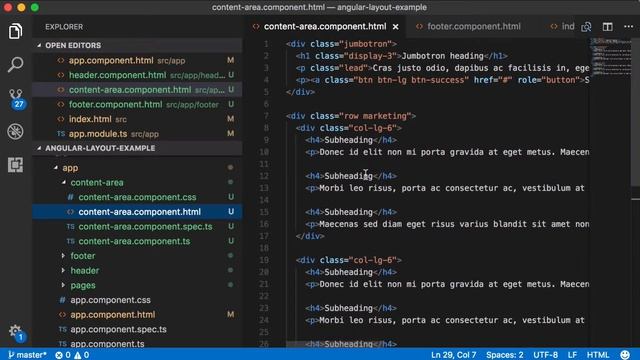Click the Explorer panel title

click(x=64, y=27)
